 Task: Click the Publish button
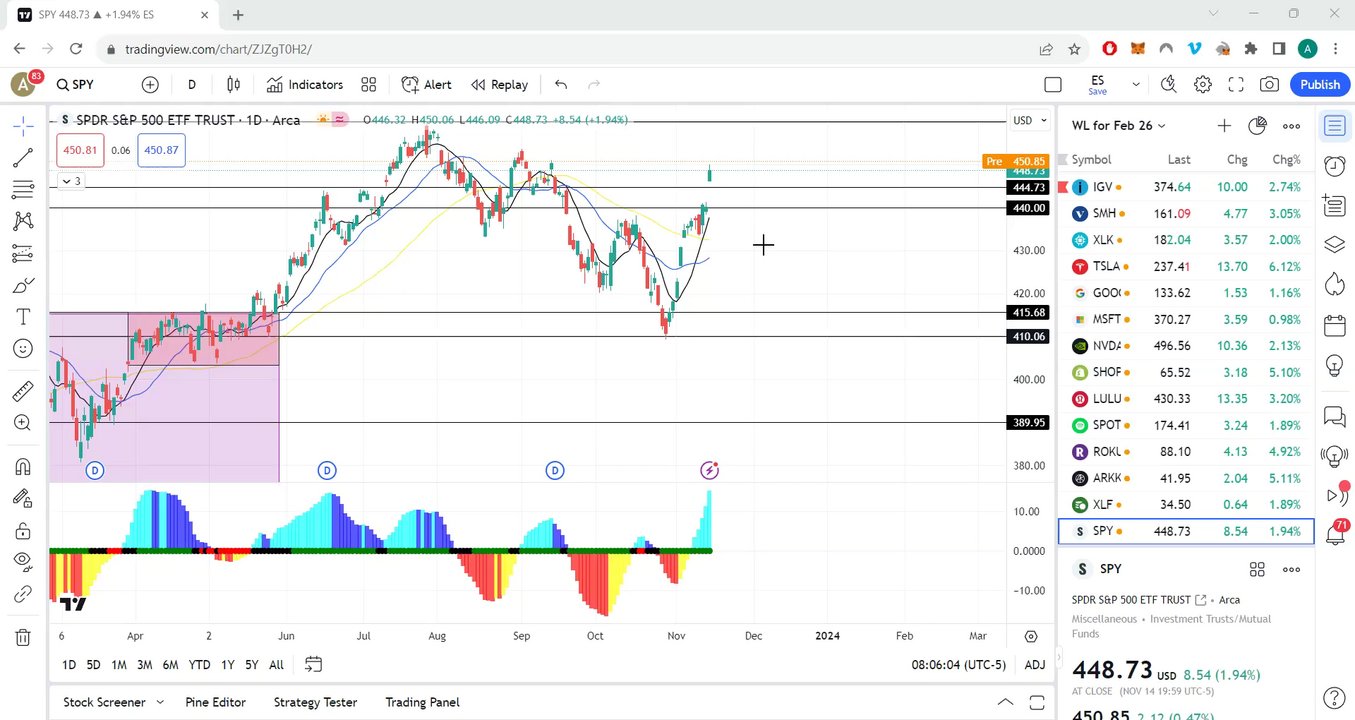[x=1320, y=85]
